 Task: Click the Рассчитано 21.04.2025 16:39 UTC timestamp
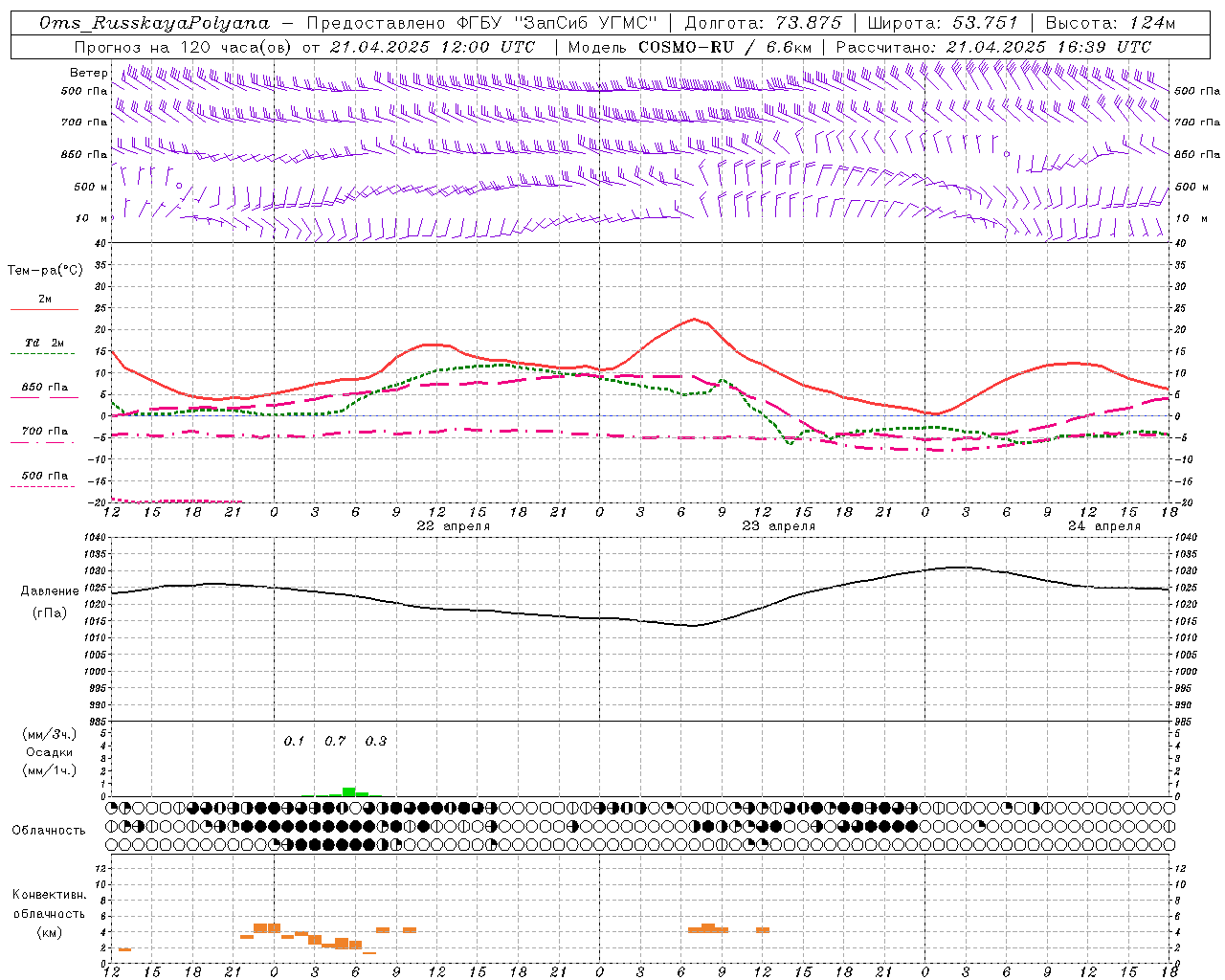click(993, 46)
